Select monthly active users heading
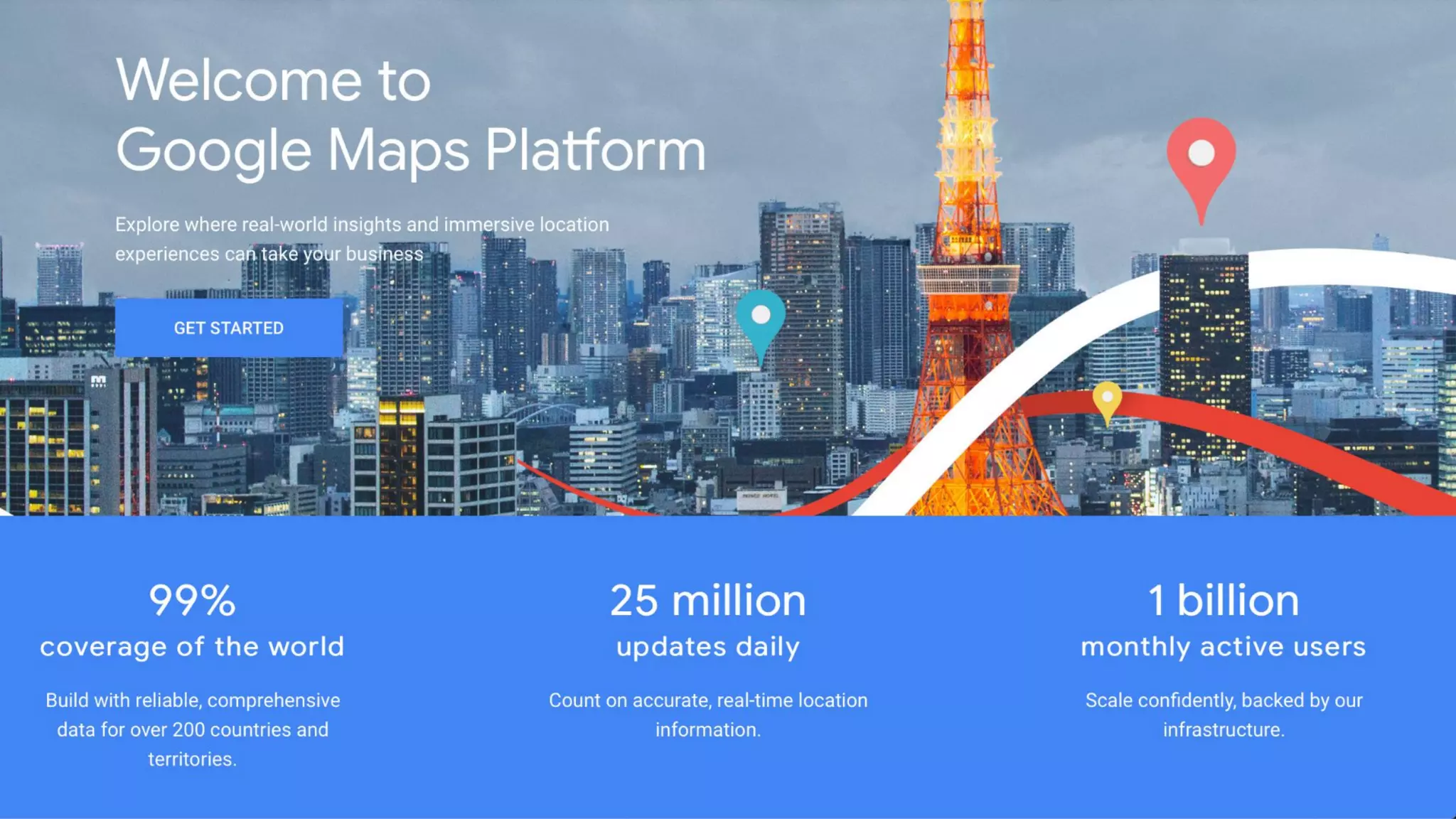This screenshot has height=819, width=1456. (1223, 646)
